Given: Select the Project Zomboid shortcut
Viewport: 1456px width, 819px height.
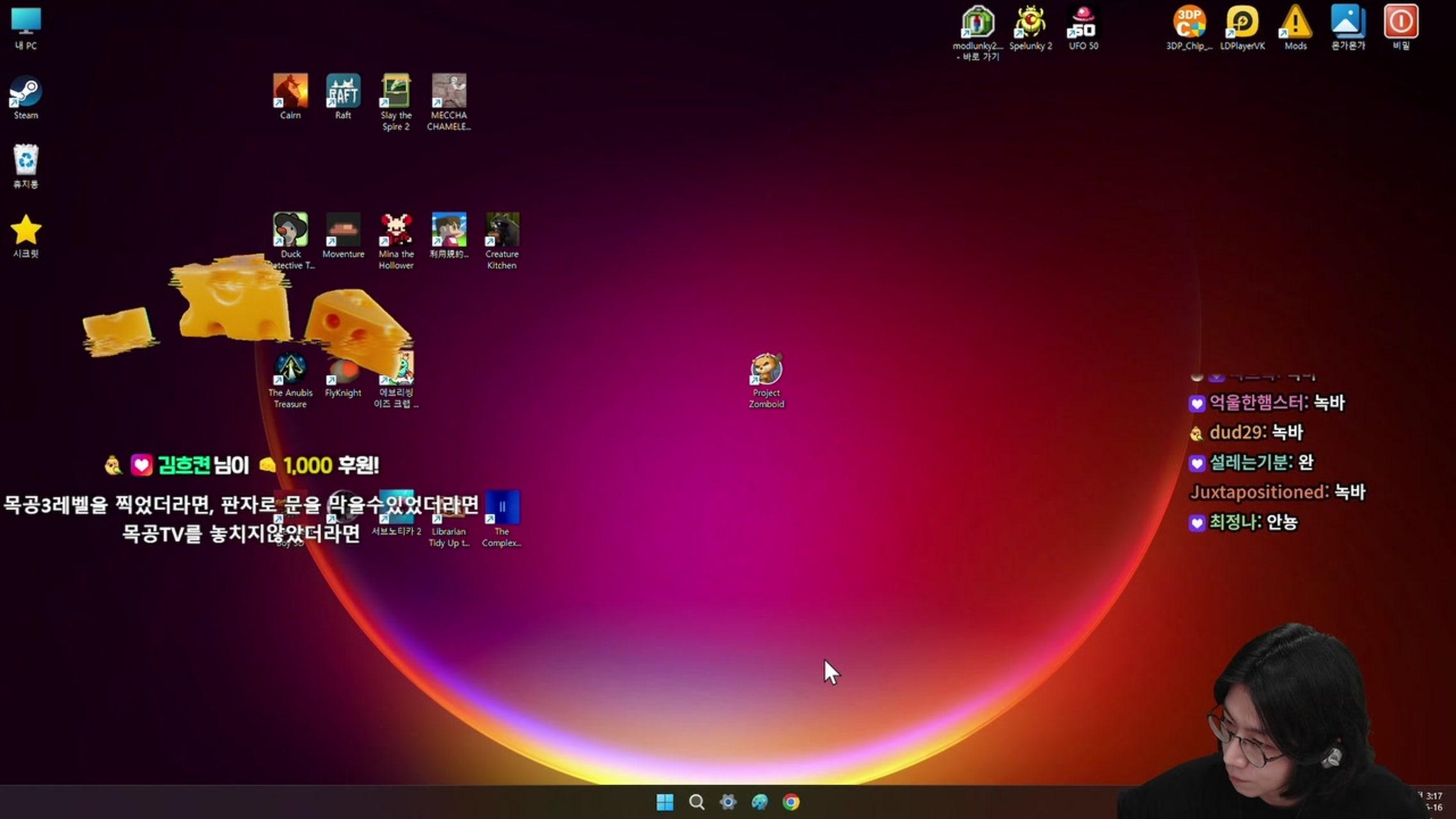Looking at the screenshot, I should point(766,380).
